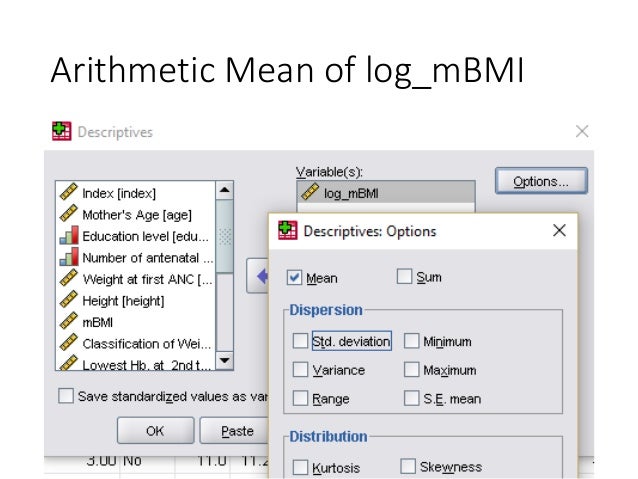Select Weight at first ANC variable

click(135, 279)
